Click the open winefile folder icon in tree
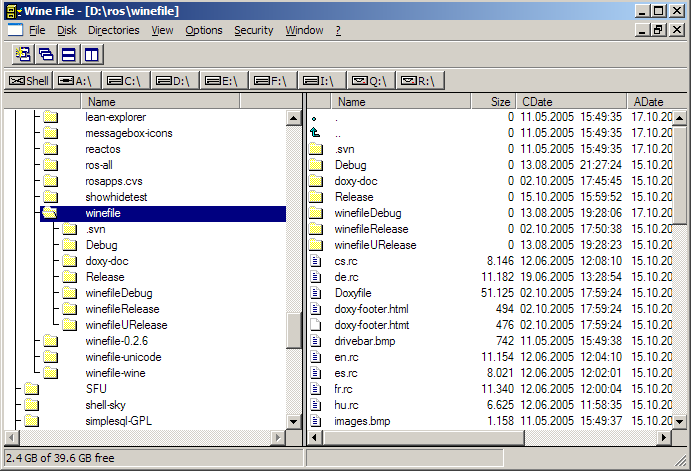Screen dimensions: 691x471 point(49,213)
